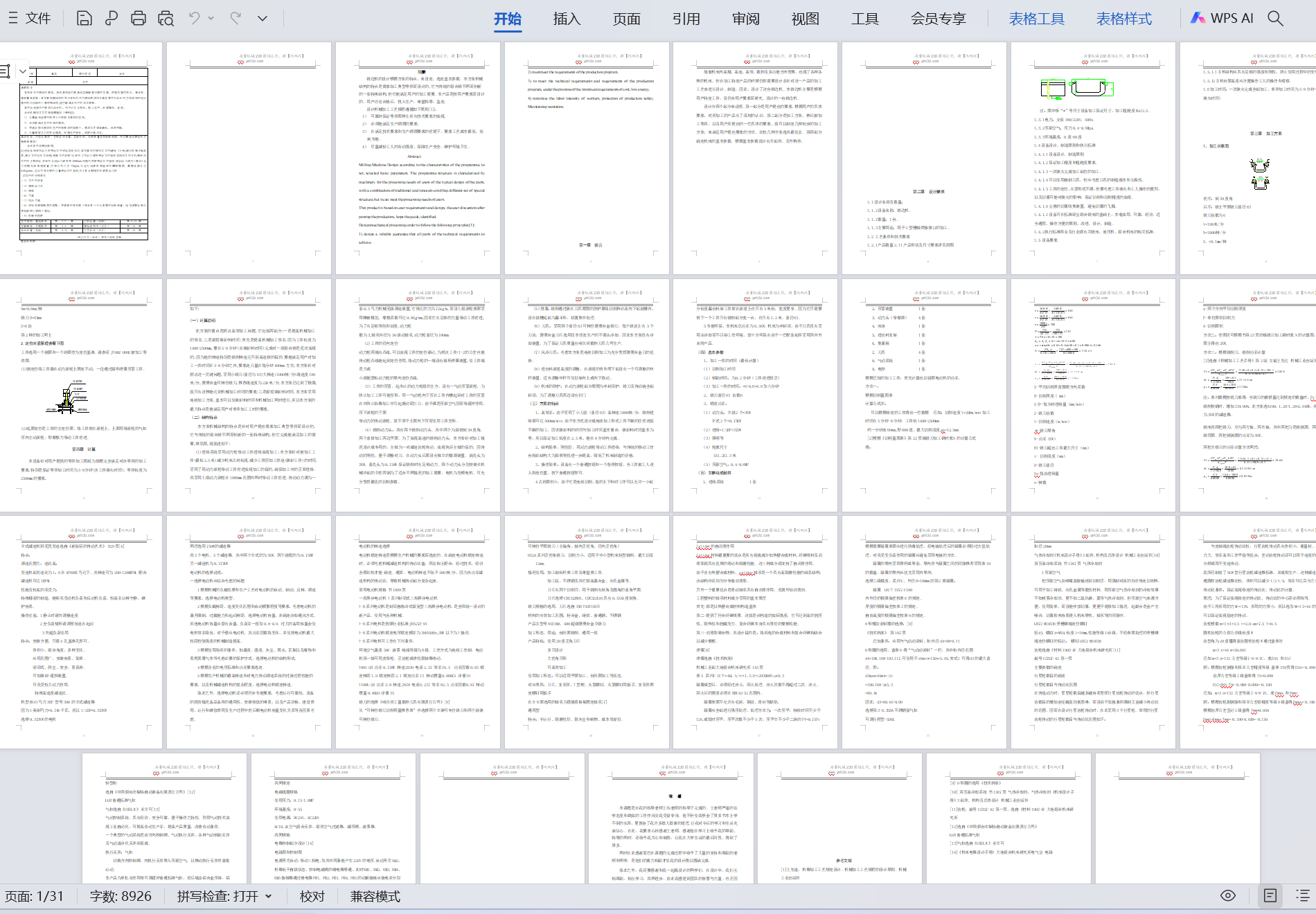
Task: Toggle eye protection mode eye icon
Action: point(1228,896)
